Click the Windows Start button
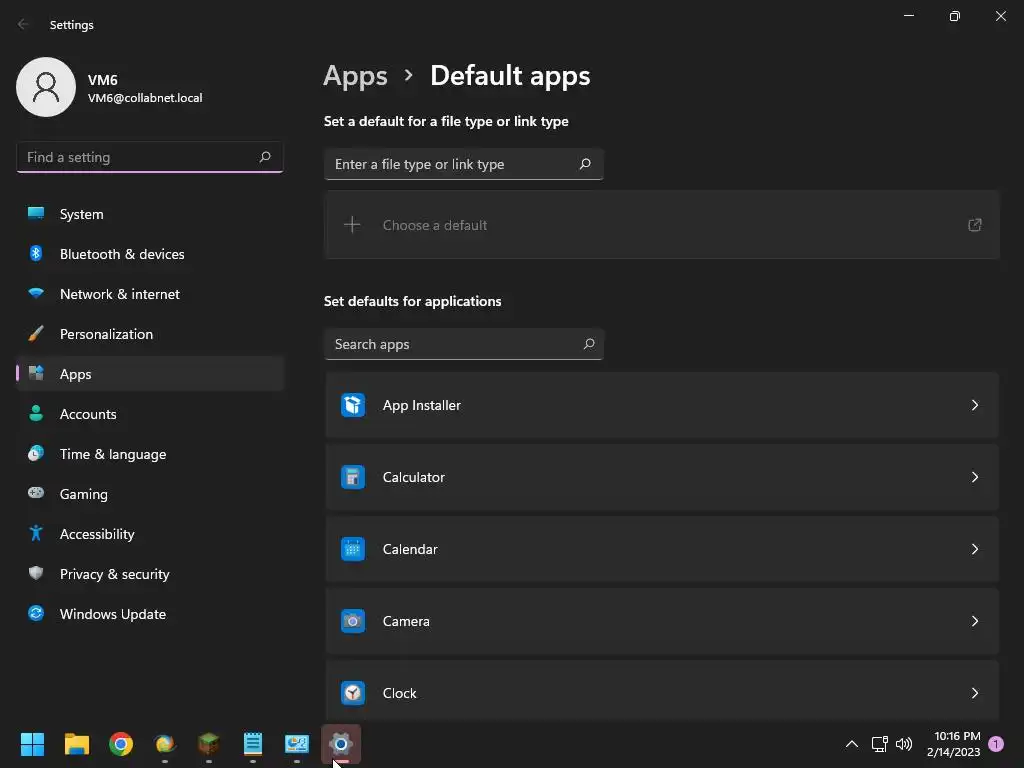This screenshot has width=1024, height=768. [33, 744]
